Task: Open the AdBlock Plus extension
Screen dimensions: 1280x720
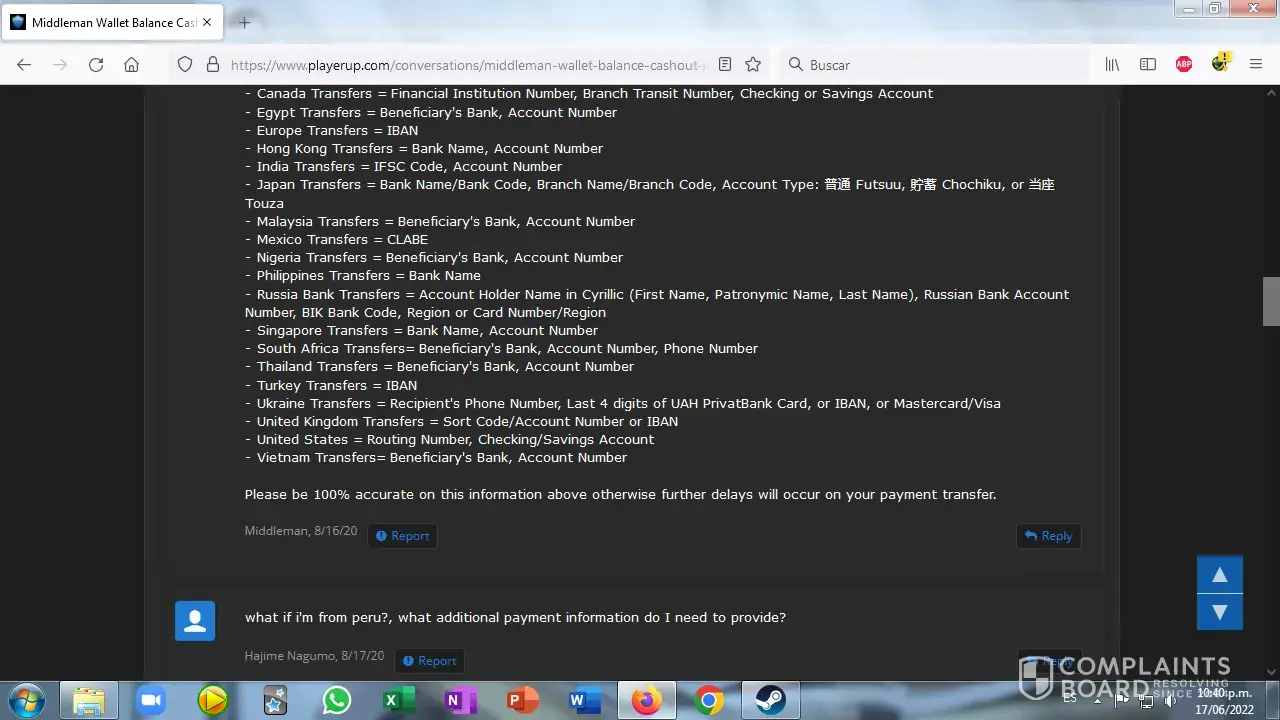Action: [1184, 64]
